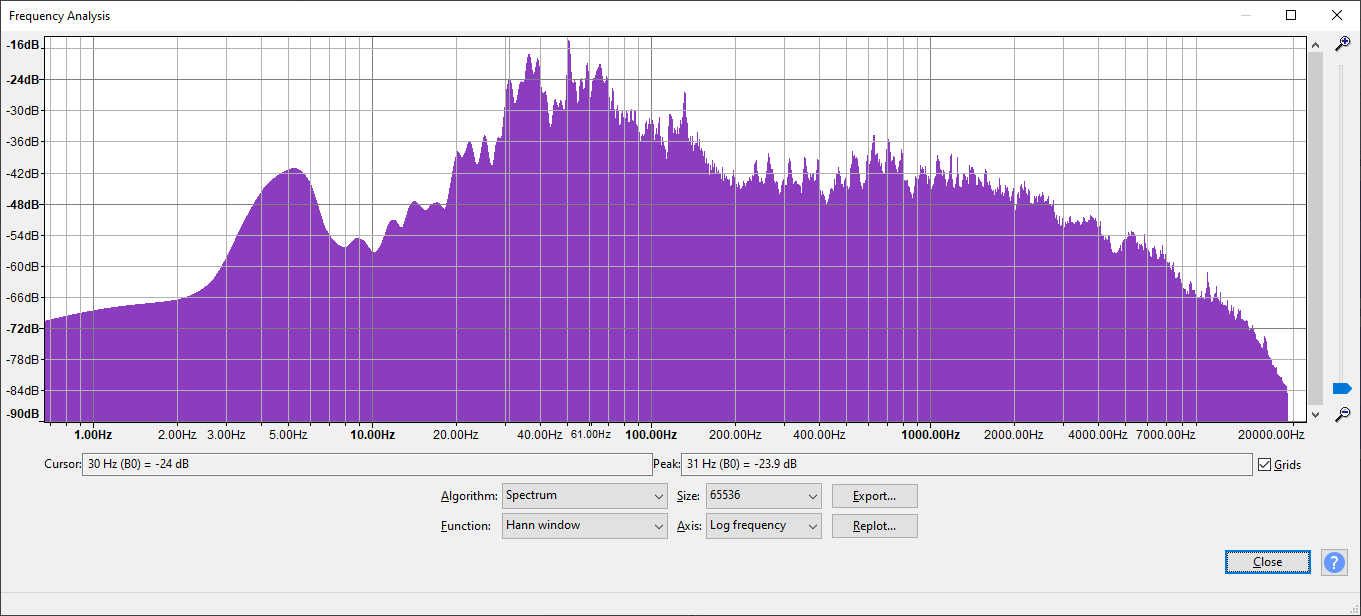1361x616 pixels.
Task: Click the 1000.00Hz label on frequency ruler
Action: 930,435
